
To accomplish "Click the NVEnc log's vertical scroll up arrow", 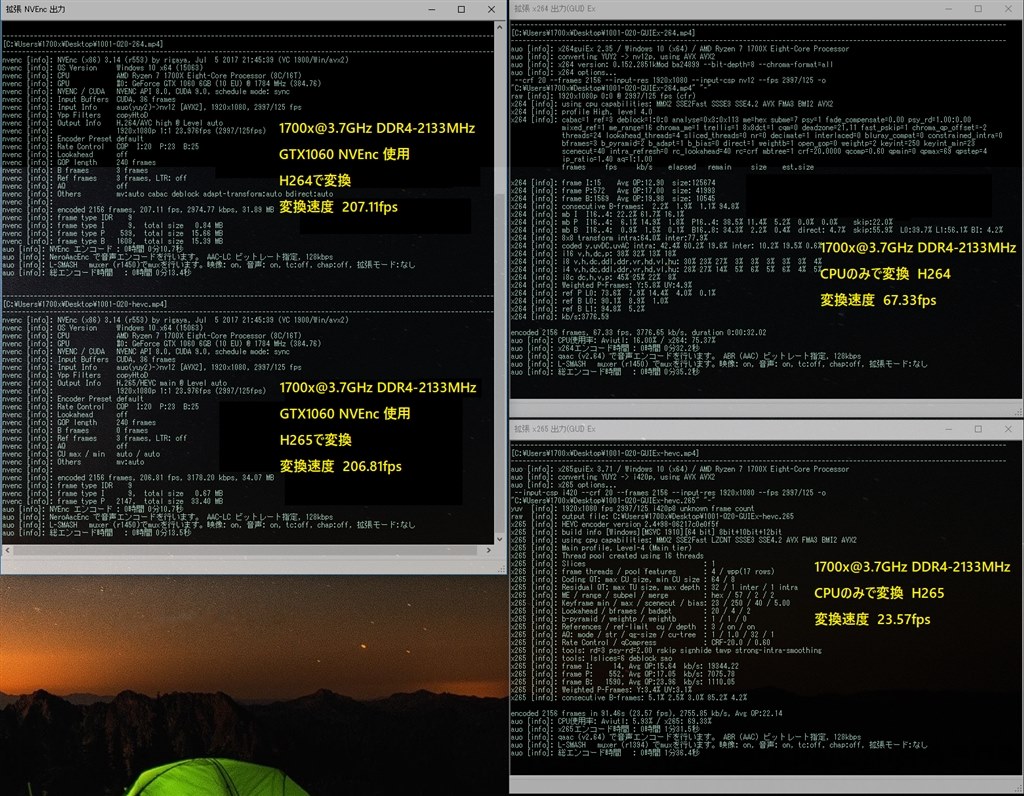I will pos(500,27).
